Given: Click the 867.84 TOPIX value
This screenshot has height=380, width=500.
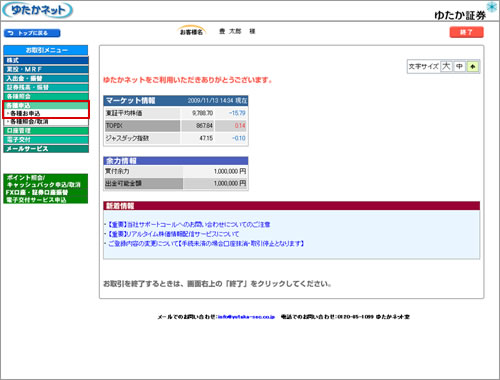Looking at the screenshot, I should (204, 126).
